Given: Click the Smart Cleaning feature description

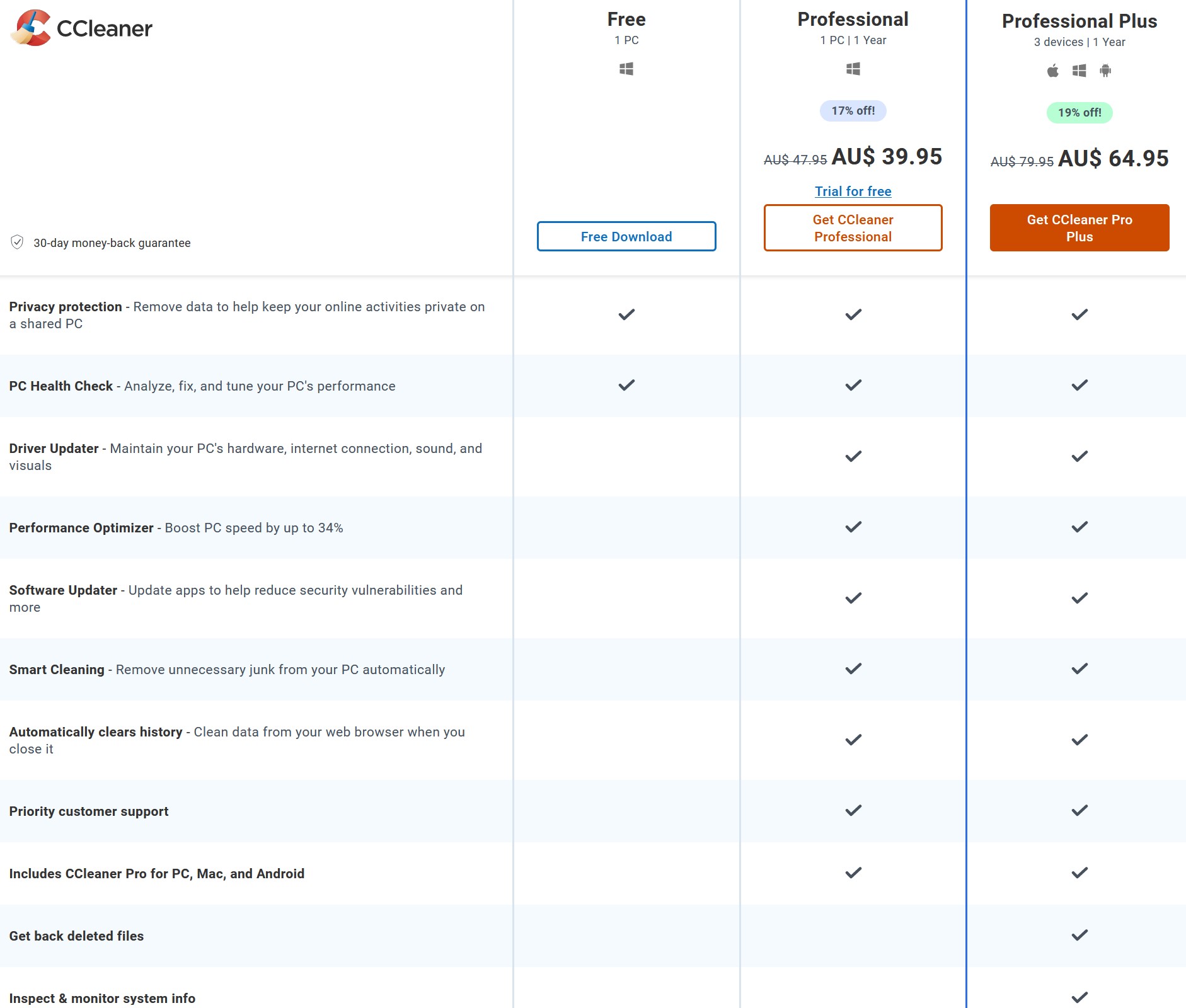Looking at the screenshot, I should (x=280, y=670).
